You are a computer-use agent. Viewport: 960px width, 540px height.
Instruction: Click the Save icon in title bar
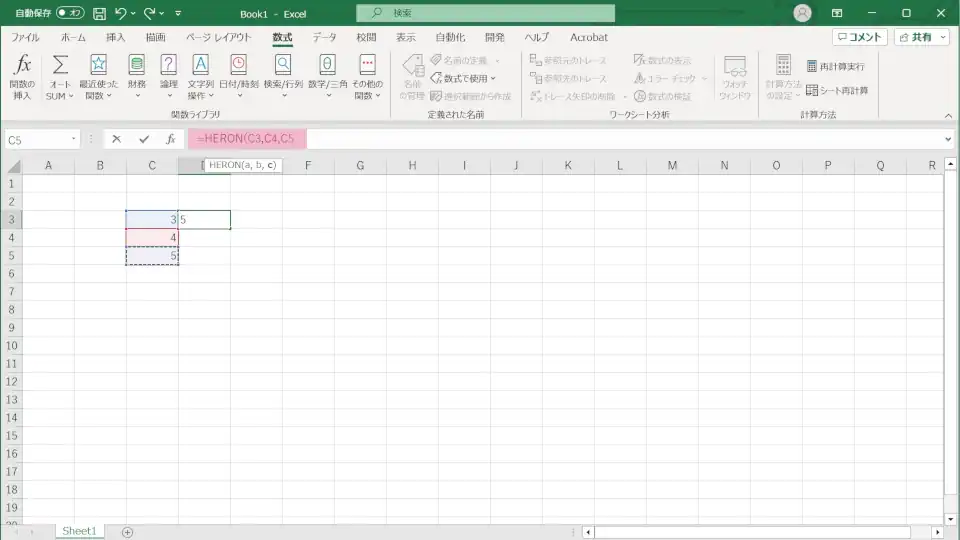(99, 13)
